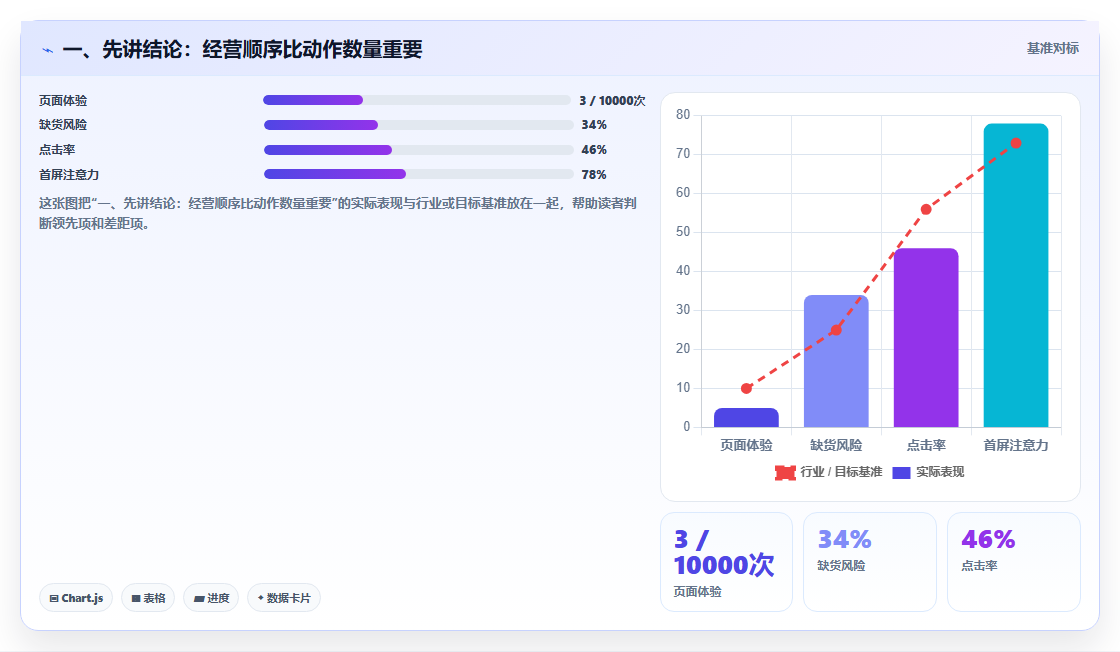Click the heading 一、先讲结论：经营顺序比动作数量重要
Image resolution: width=1120 pixels, height=652 pixels.
pos(242,49)
